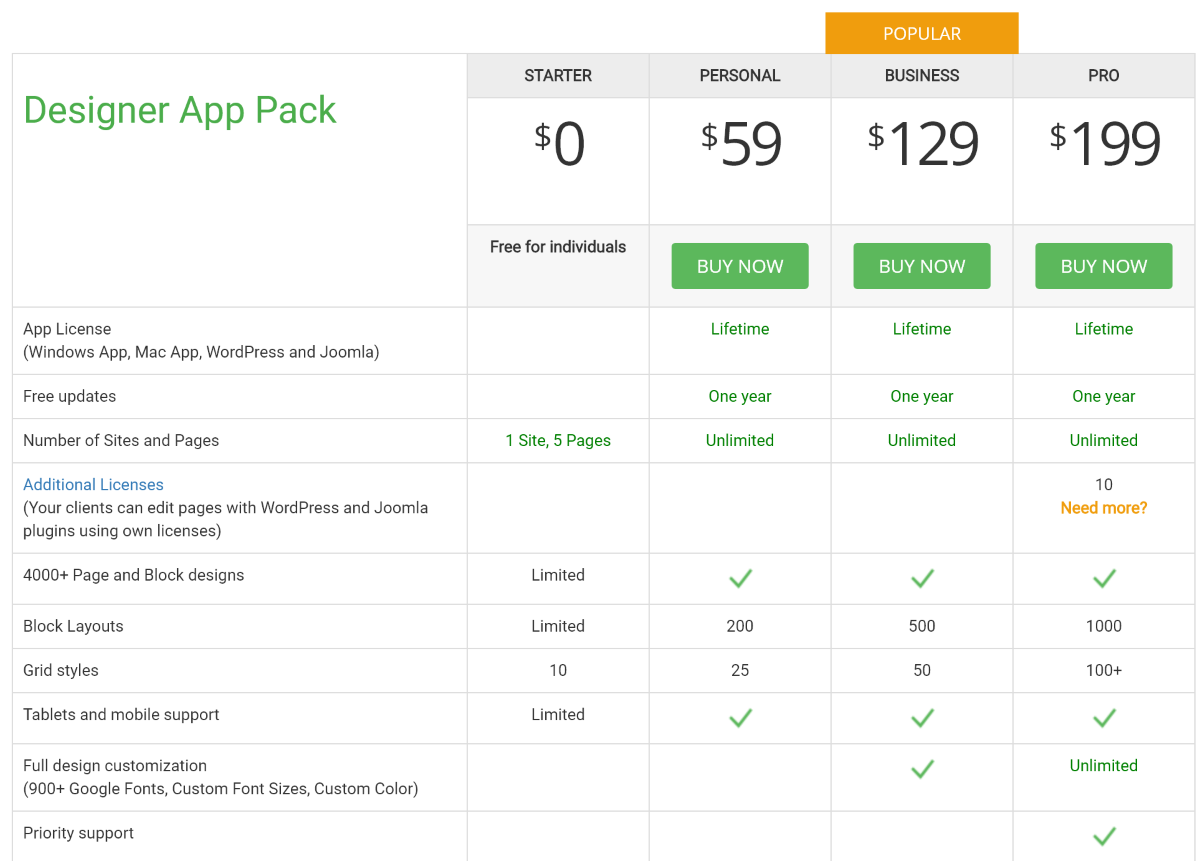Select the PERSONAL plan header
The width and height of the screenshot is (1200, 861).
(x=740, y=76)
